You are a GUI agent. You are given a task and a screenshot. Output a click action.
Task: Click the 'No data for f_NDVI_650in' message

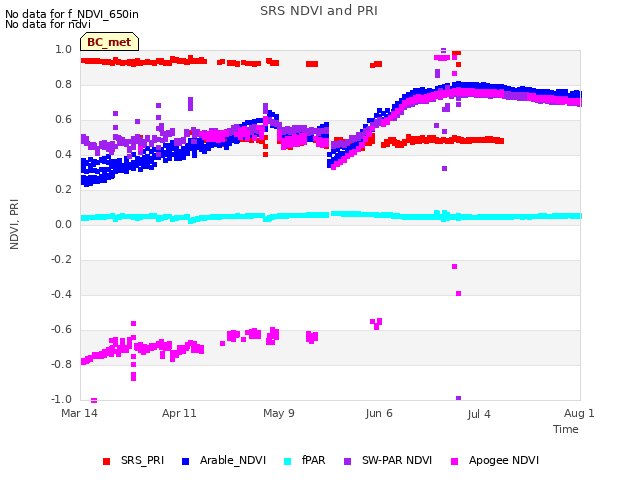72,14
